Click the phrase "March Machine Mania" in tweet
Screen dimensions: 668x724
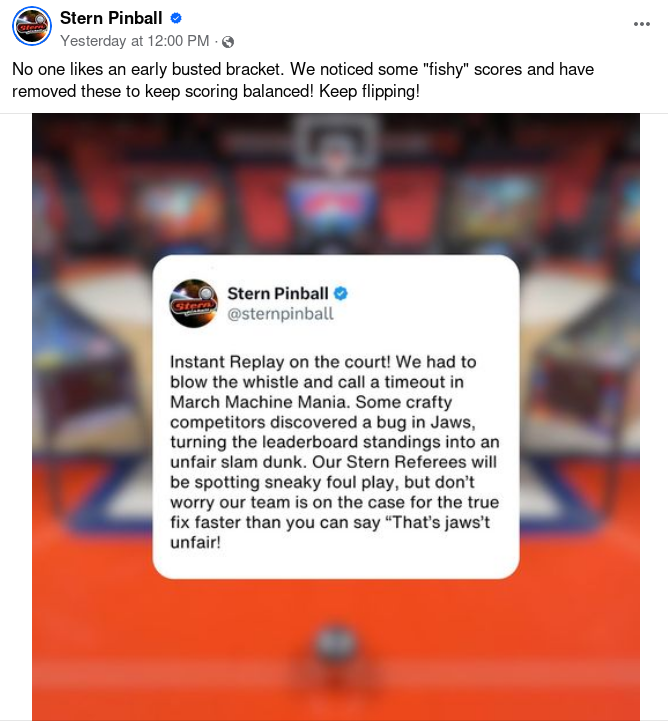258,402
